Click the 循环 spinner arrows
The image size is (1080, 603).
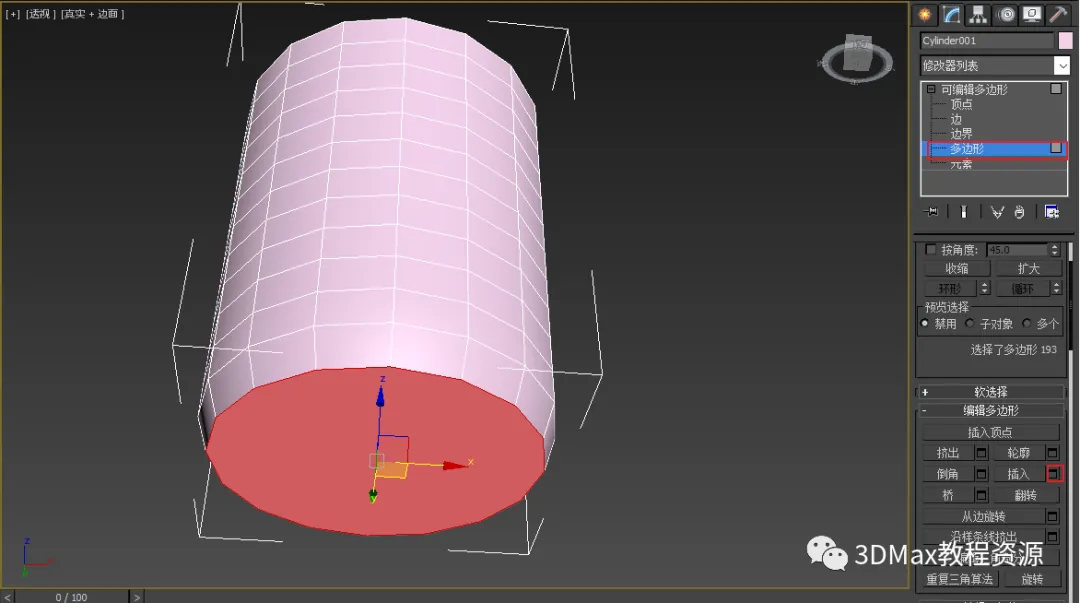(x=1056, y=288)
